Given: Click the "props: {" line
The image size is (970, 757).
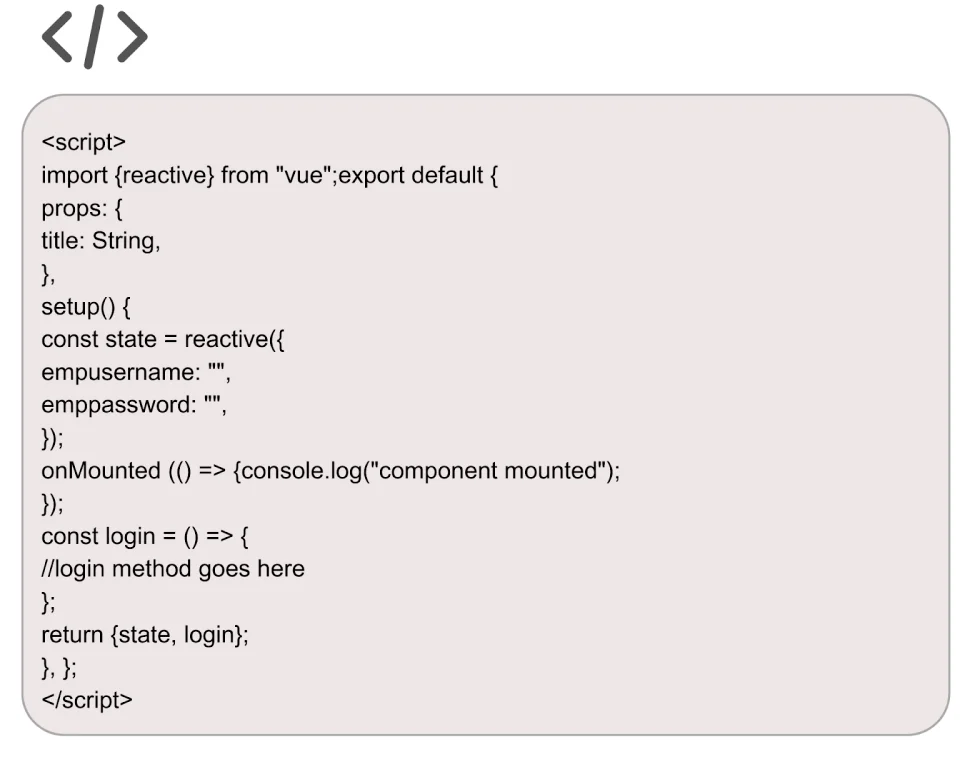Looking at the screenshot, I should click(x=82, y=209).
